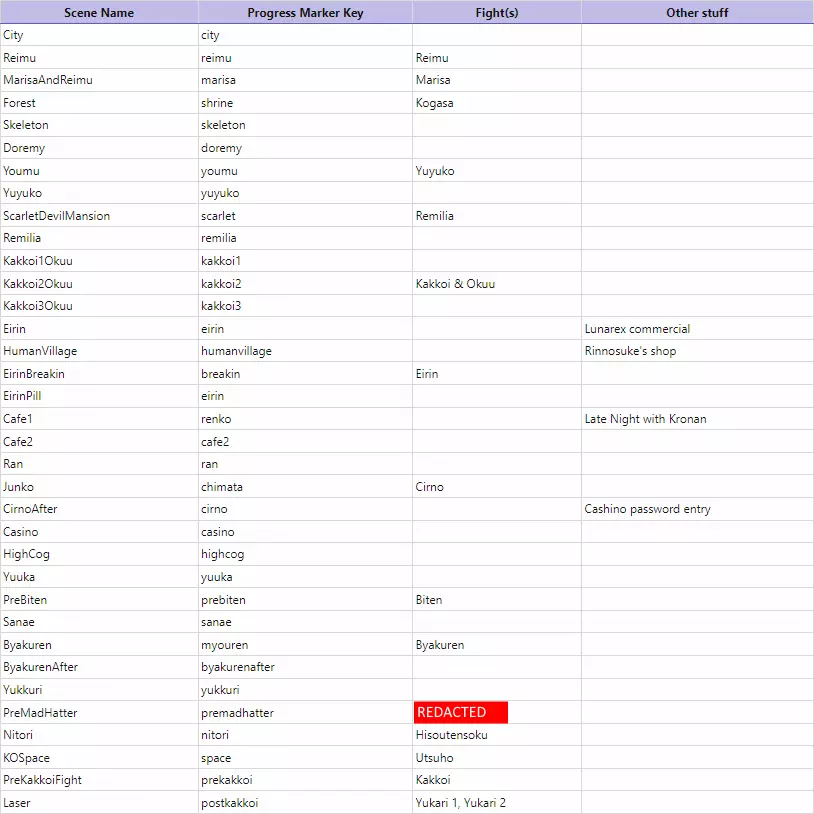The image size is (814, 814).
Task: Select the ScarletDevilMansion scene name cell
Action: (57, 216)
